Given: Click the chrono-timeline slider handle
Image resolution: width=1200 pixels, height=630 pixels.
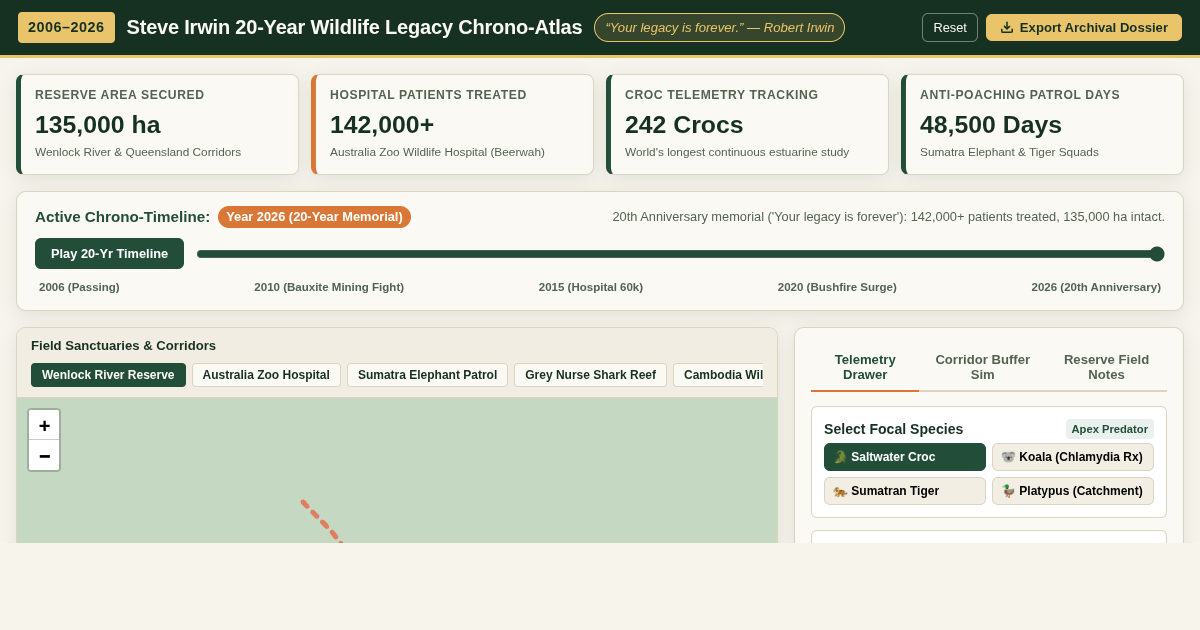Looking at the screenshot, I should pos(1157,254).
